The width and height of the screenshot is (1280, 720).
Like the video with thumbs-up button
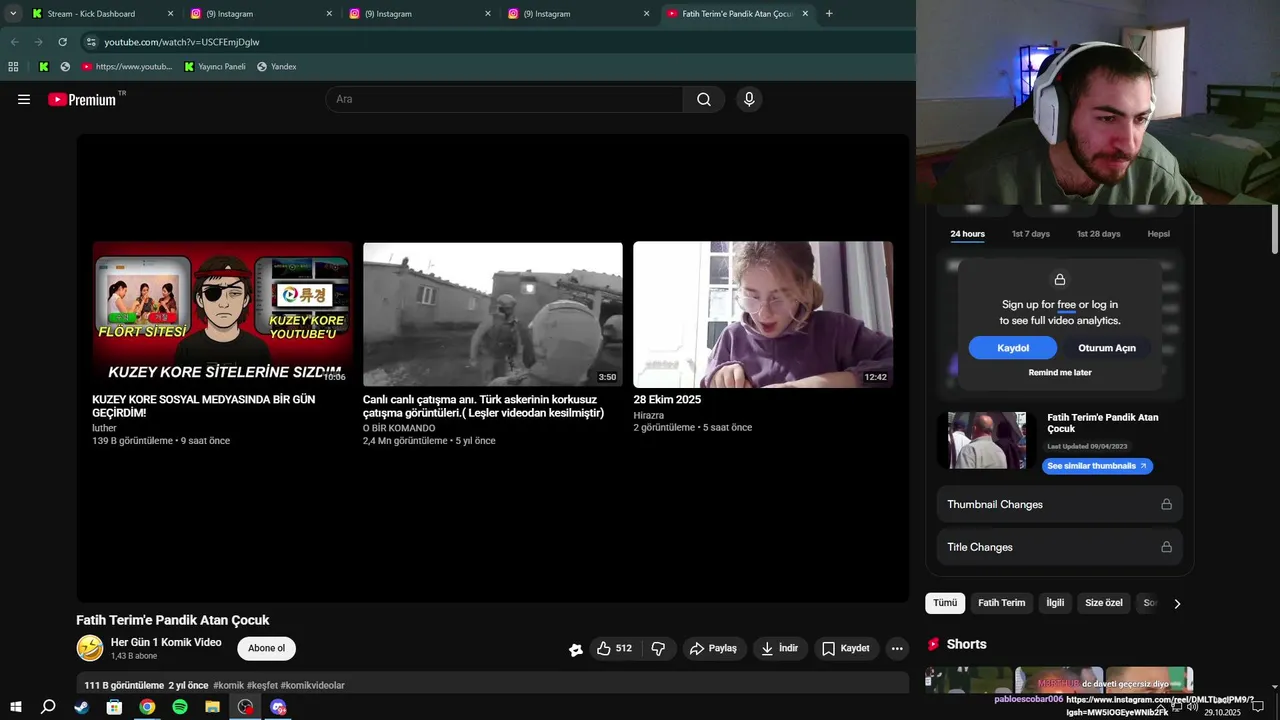click(616, 648)
